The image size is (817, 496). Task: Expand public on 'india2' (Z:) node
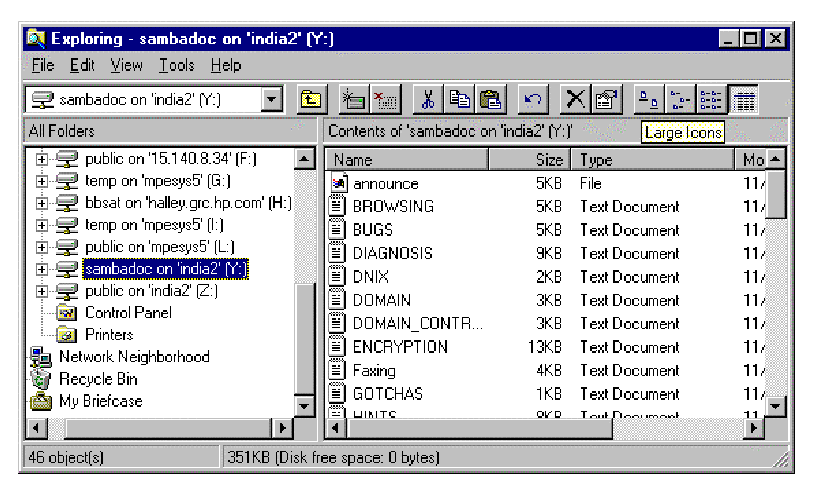coord(41,291)
